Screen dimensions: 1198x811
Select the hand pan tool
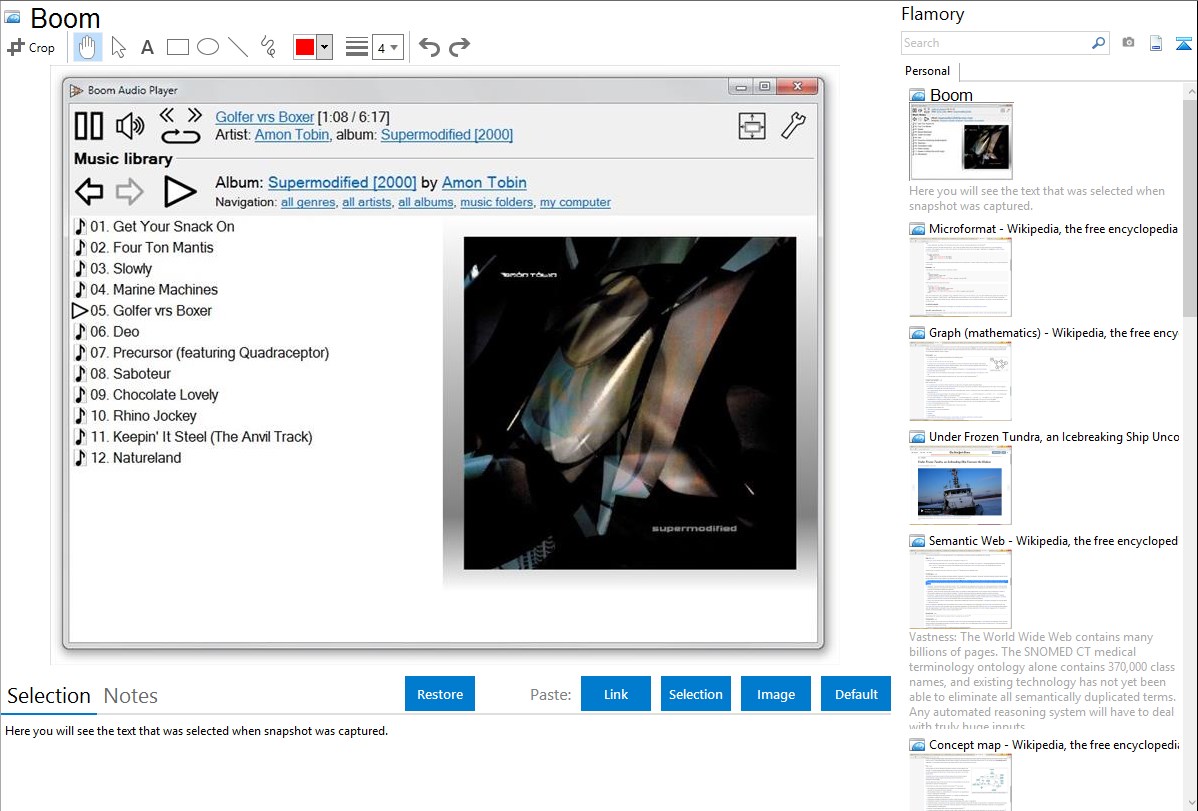88,47
